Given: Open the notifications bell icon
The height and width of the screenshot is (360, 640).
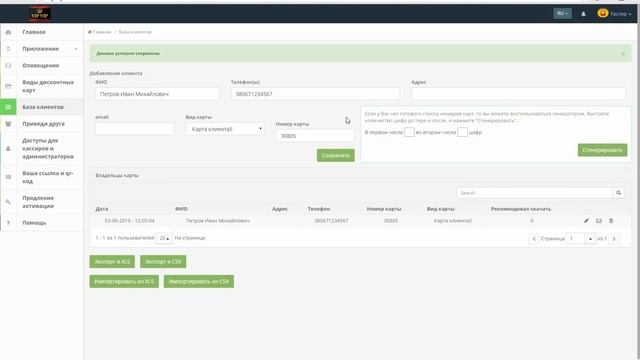Looking at the screenshot, I should tap(583, 14).
